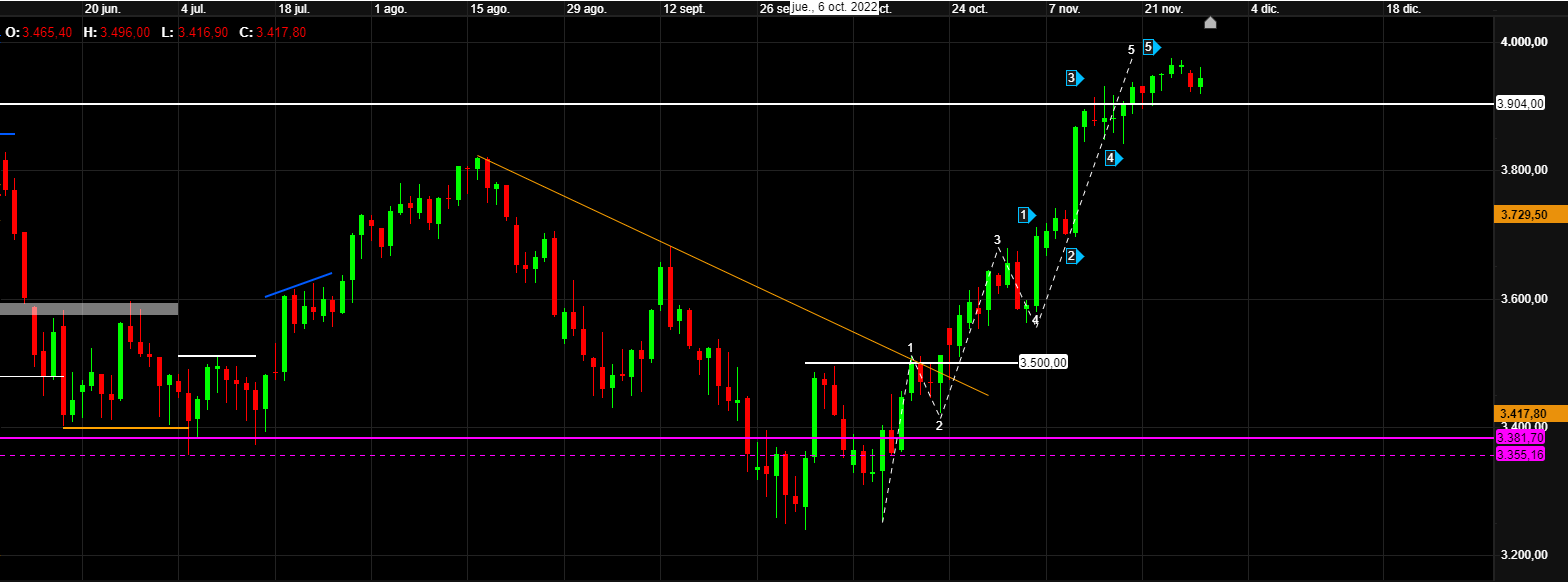Click the blue wave marker labeled 5

(1151, 47)
